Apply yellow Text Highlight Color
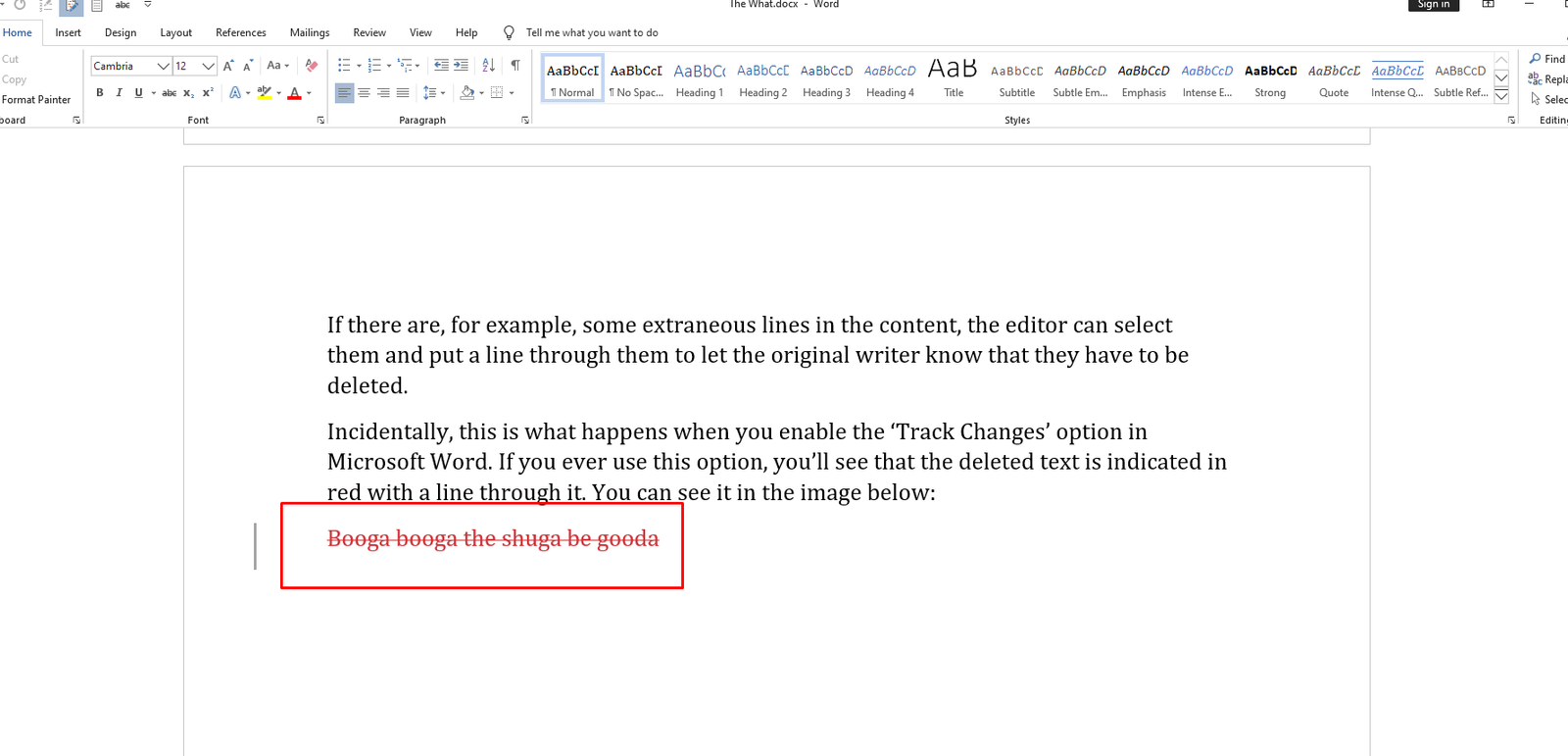This screenshot has height=756, width=1568. (x=264, y=93)
